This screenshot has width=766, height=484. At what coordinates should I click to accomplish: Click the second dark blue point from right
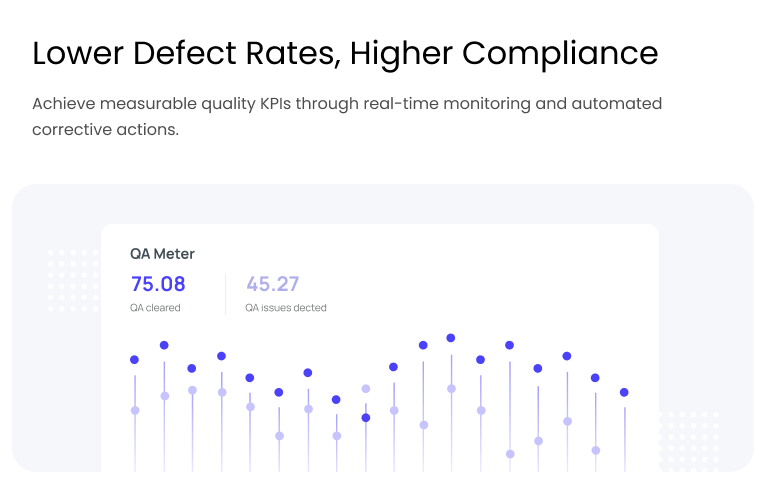[x=595, y=378]
